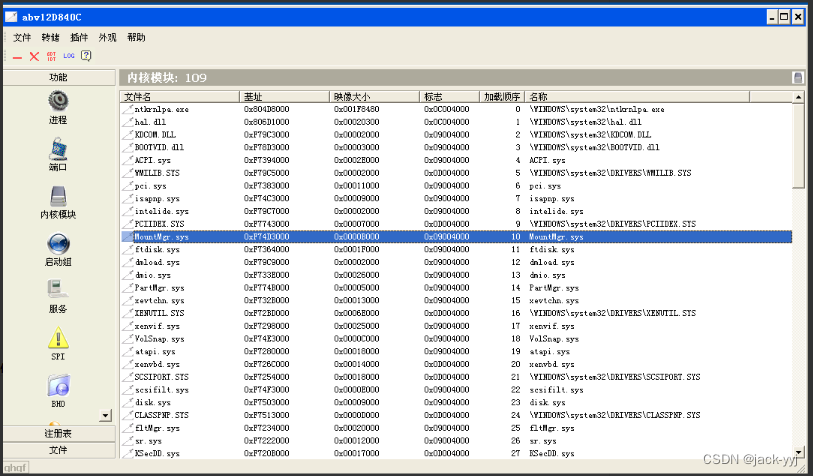This screenshot has height=476, width=813.
Task: Click the save icon beside 内核模块 header
Action: coord(798,78)
